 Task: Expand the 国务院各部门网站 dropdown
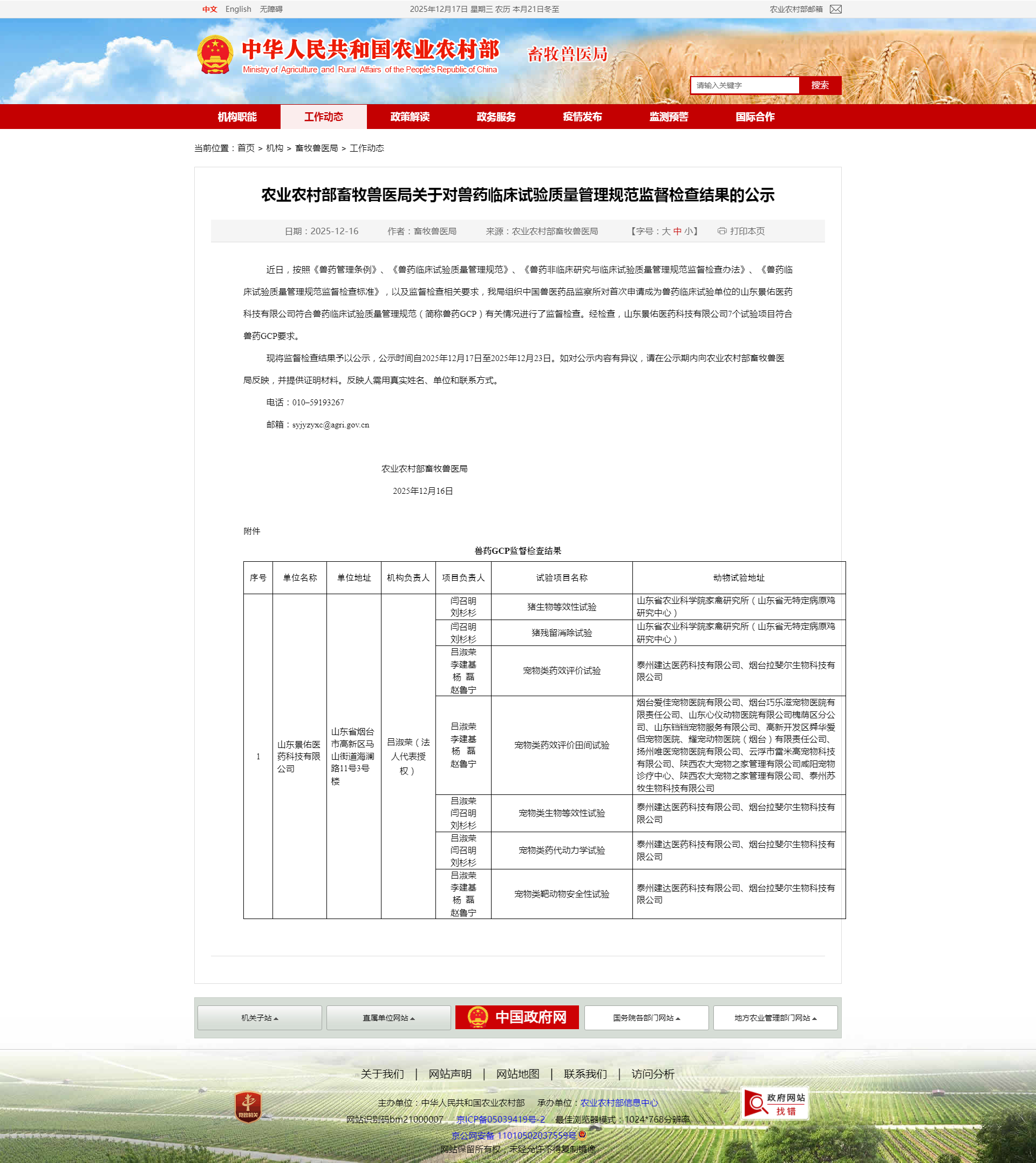click(x=646, y=1018)
